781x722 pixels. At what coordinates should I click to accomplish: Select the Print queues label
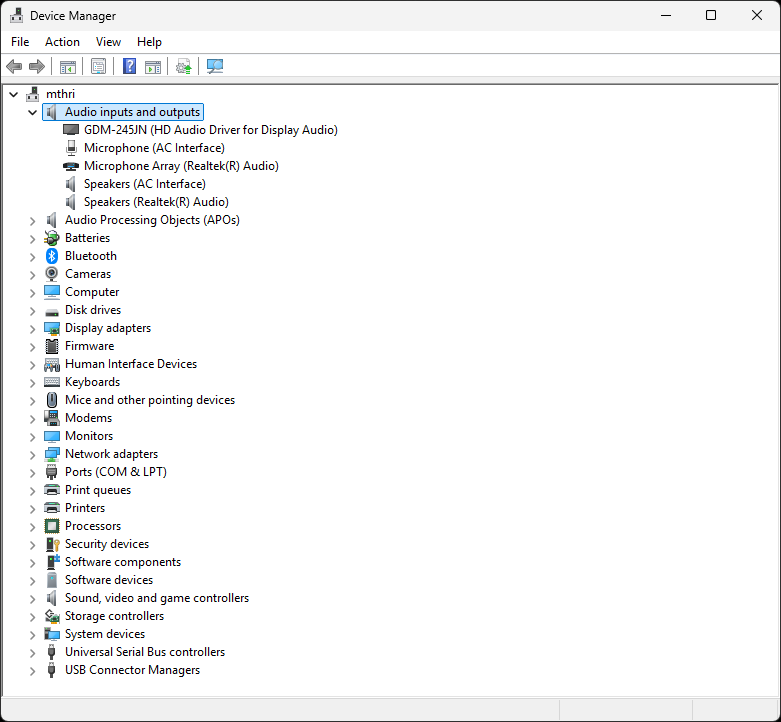point(98,490)
